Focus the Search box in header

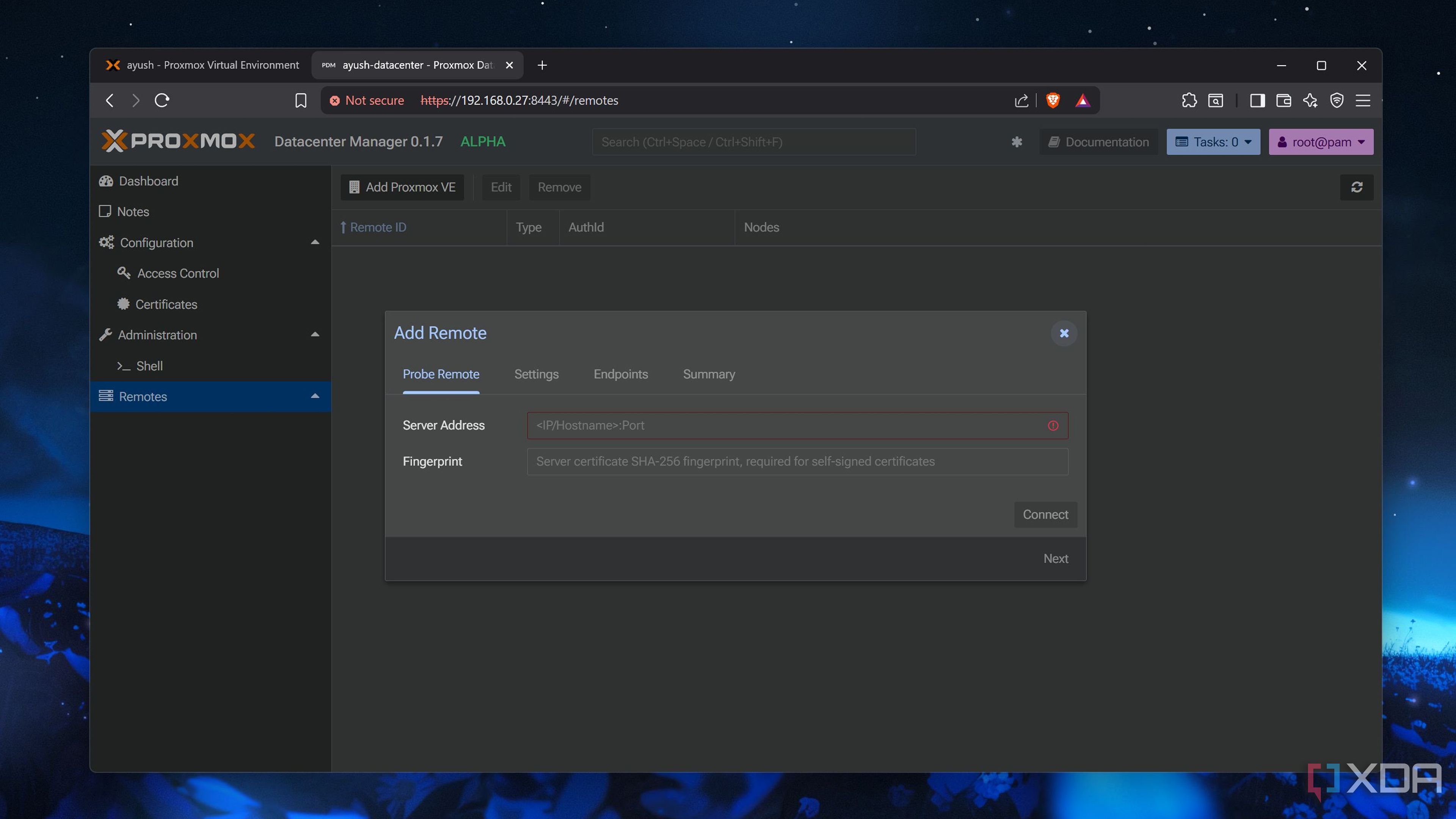pos(753,142)
